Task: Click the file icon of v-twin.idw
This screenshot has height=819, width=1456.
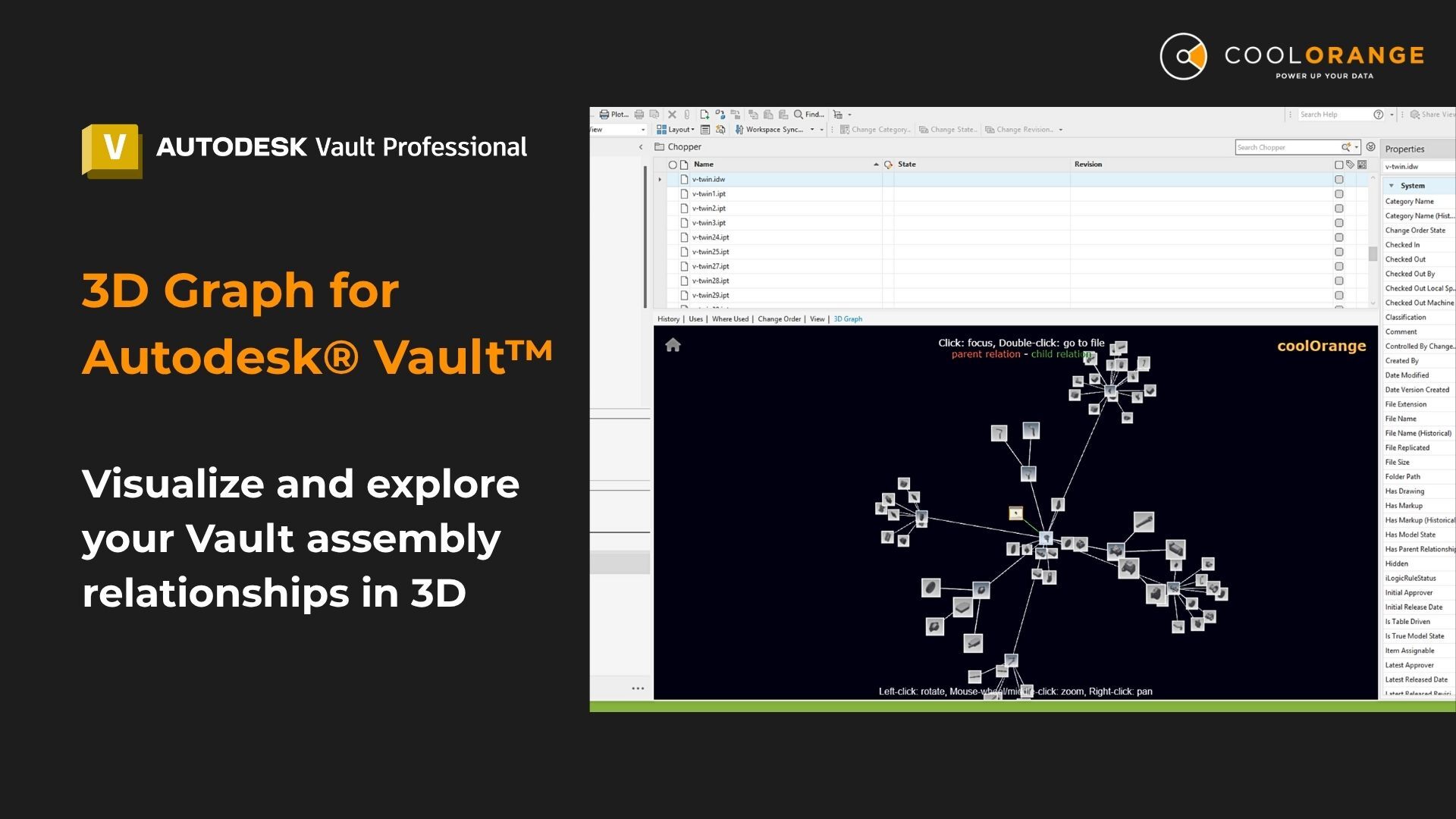Action: pyautogui.click(x=684, y=180)
